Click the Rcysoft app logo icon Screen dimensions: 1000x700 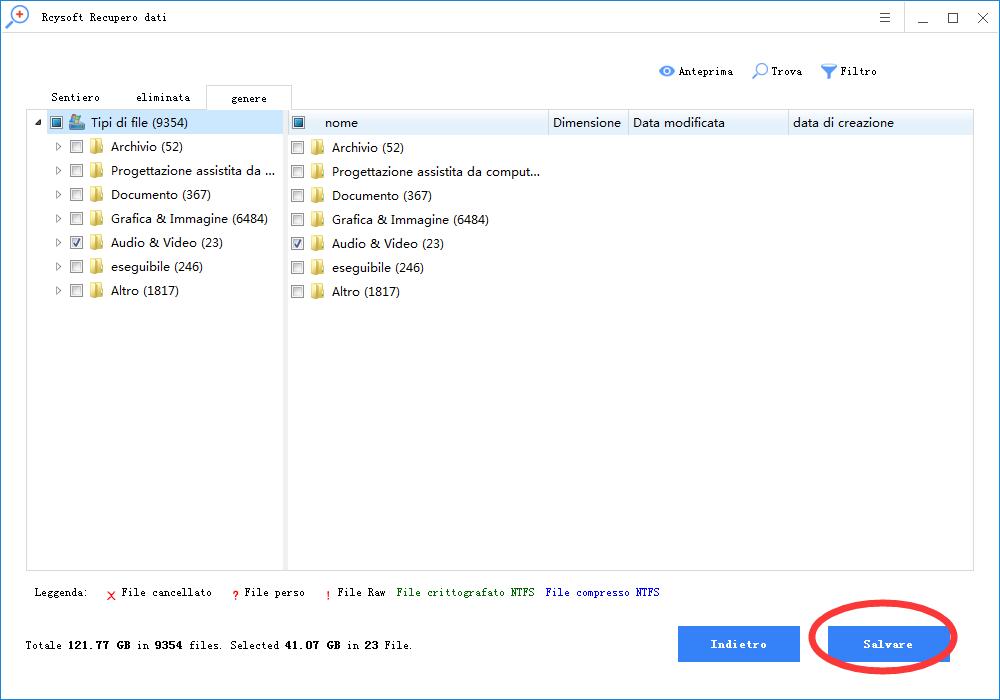pyautogui.click(x=17, y=17)
